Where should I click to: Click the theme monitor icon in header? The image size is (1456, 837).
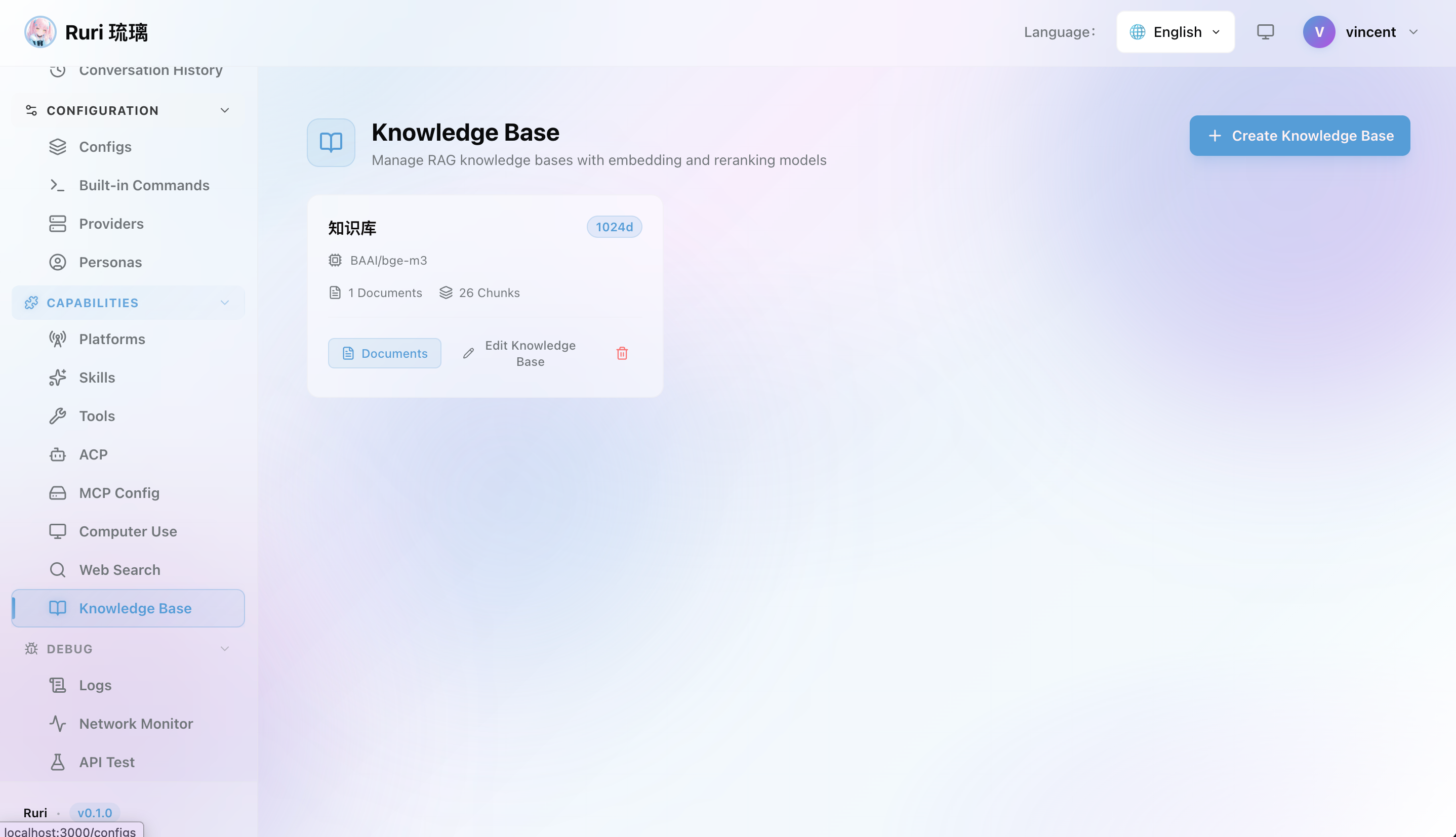[x=1266, y=31]
